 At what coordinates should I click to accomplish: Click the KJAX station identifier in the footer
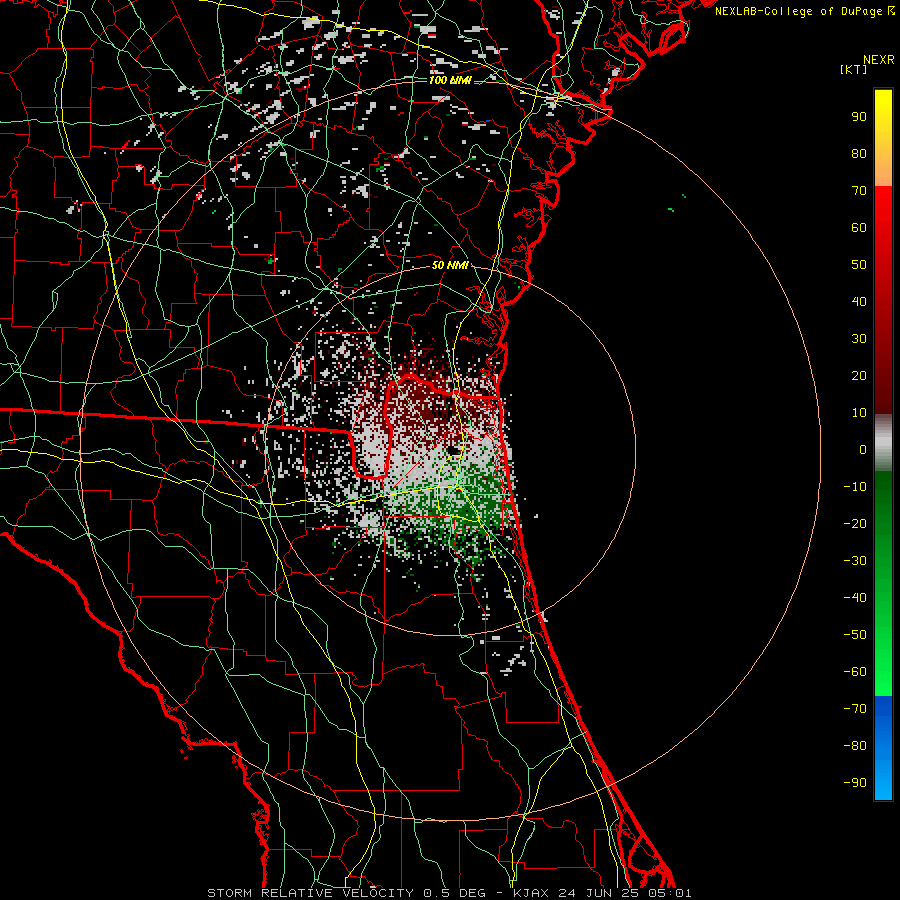[531, 893]
